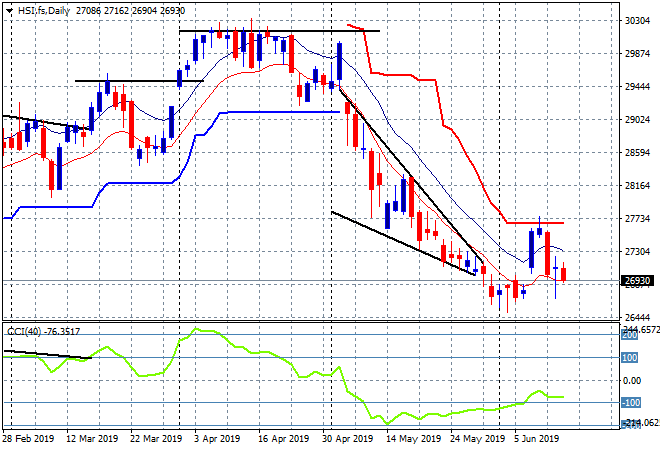
Task: Select the CCI(40) indicator label
Action: coord(24,332)
